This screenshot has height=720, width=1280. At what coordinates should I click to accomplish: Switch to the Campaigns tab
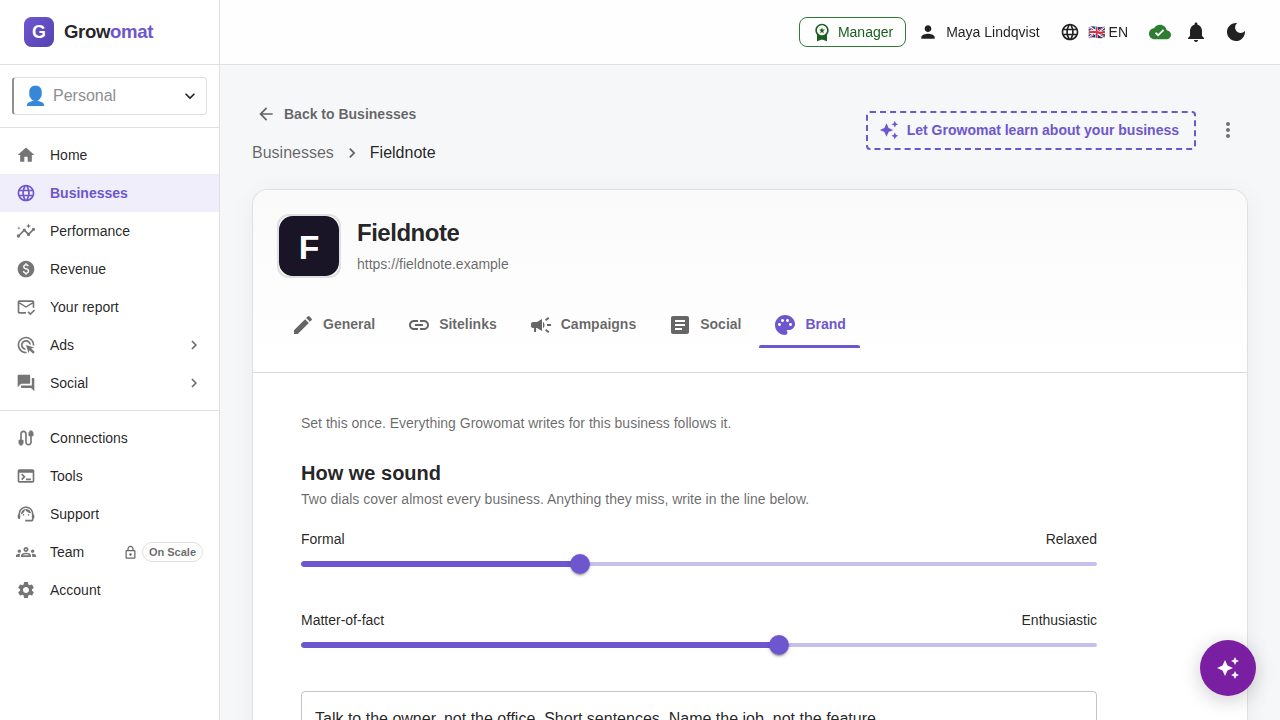click(584, 324)
